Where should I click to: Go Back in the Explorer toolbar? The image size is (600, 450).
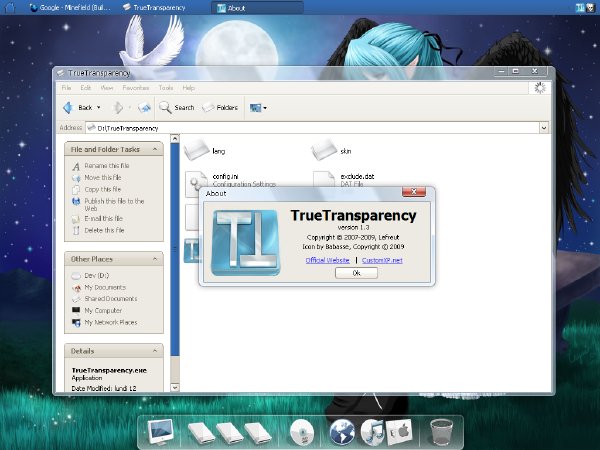tap(78, 108)
